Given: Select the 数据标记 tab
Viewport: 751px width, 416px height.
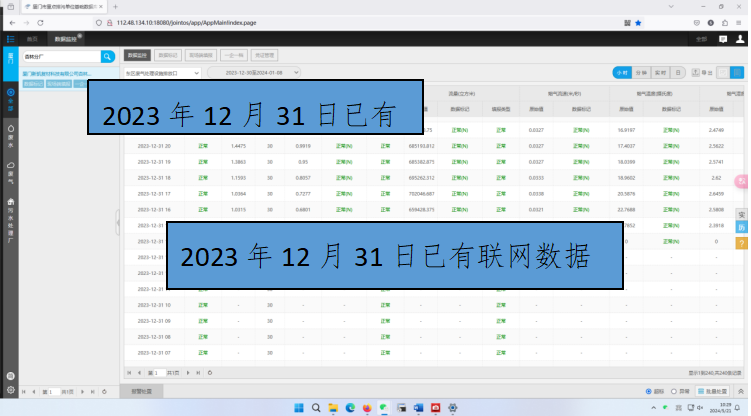Looking at the screenshot, I should click(169, 56).
